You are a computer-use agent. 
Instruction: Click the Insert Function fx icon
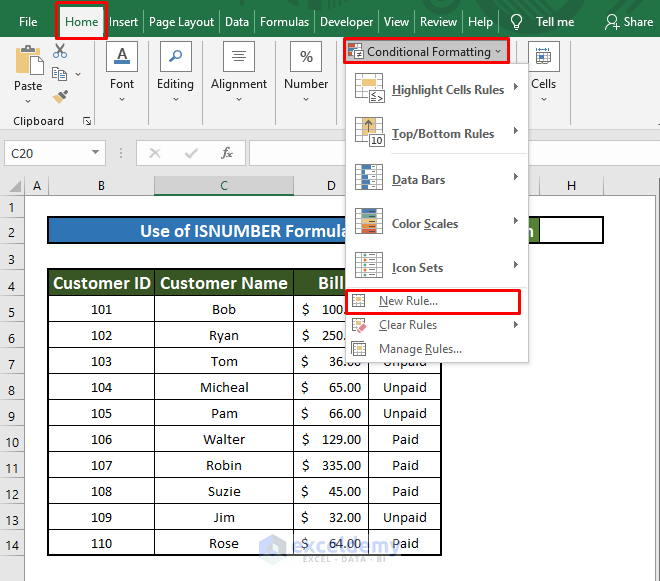coord(227,153)
